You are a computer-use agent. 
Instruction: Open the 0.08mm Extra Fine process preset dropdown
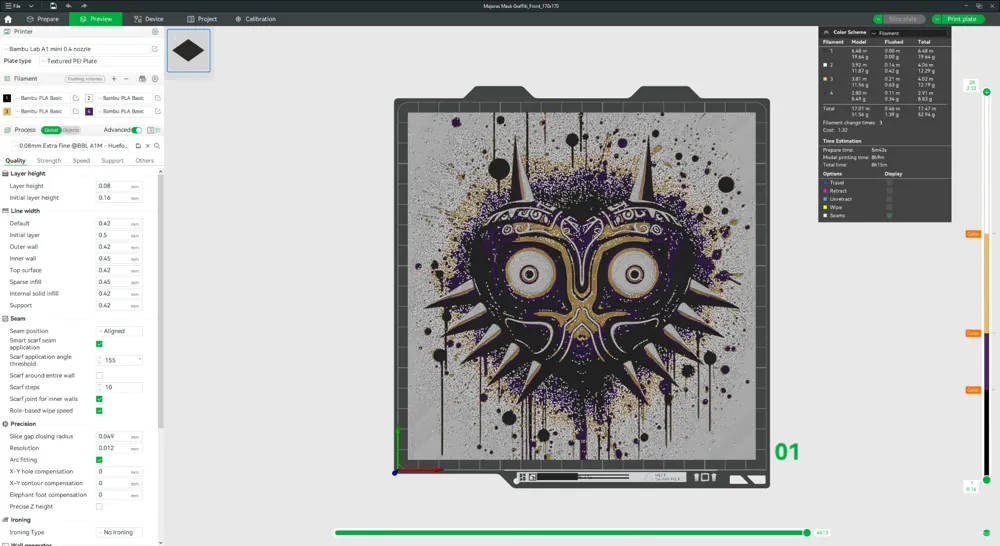[x=71, y=146]
